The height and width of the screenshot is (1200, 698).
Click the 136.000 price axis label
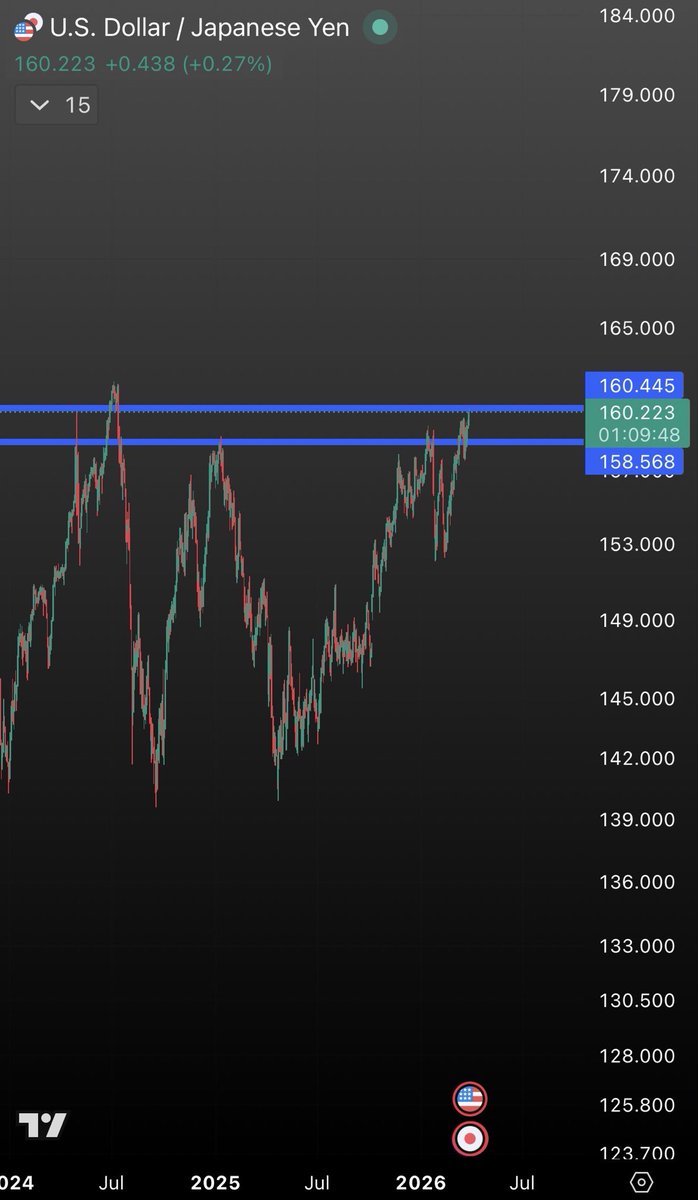pyautogui.click(x=637, y=882)
